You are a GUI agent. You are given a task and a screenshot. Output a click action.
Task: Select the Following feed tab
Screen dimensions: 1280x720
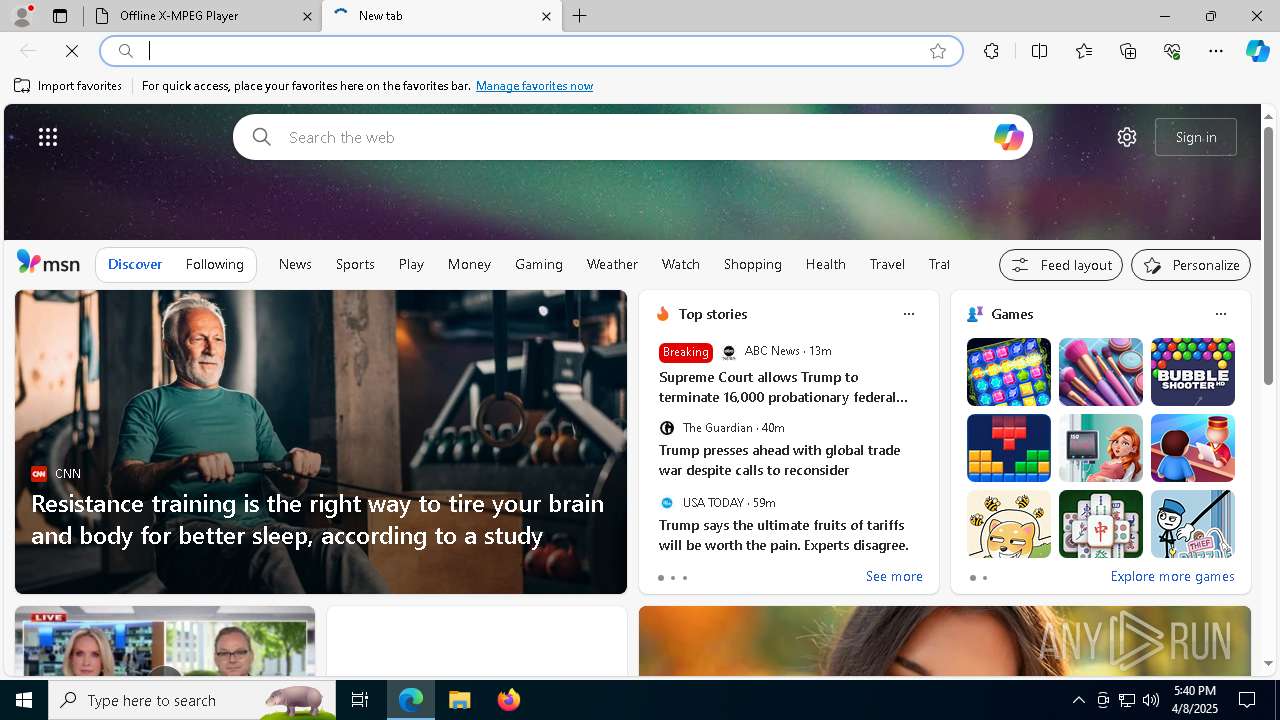215,264
